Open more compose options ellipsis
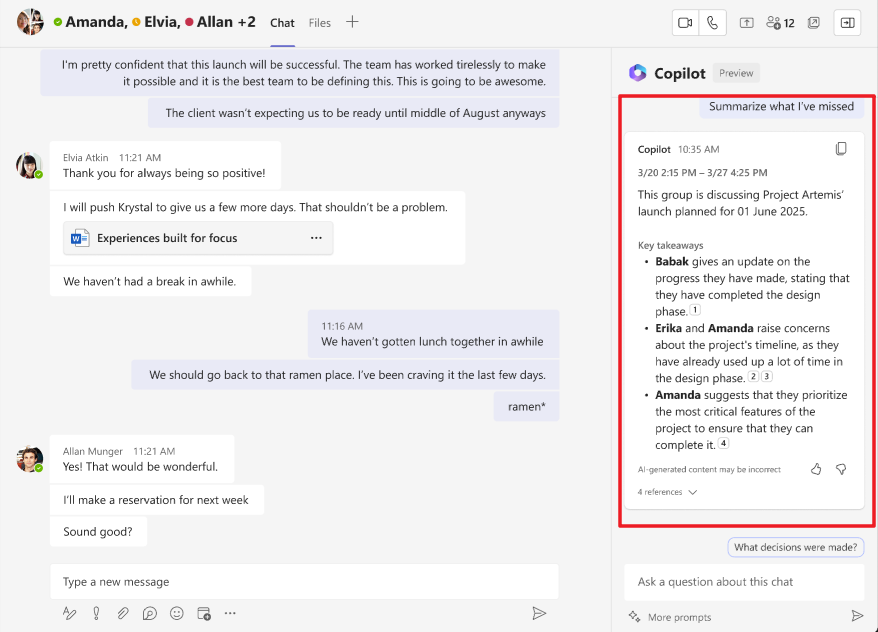The image size is (878, 632). click(230, 614)
